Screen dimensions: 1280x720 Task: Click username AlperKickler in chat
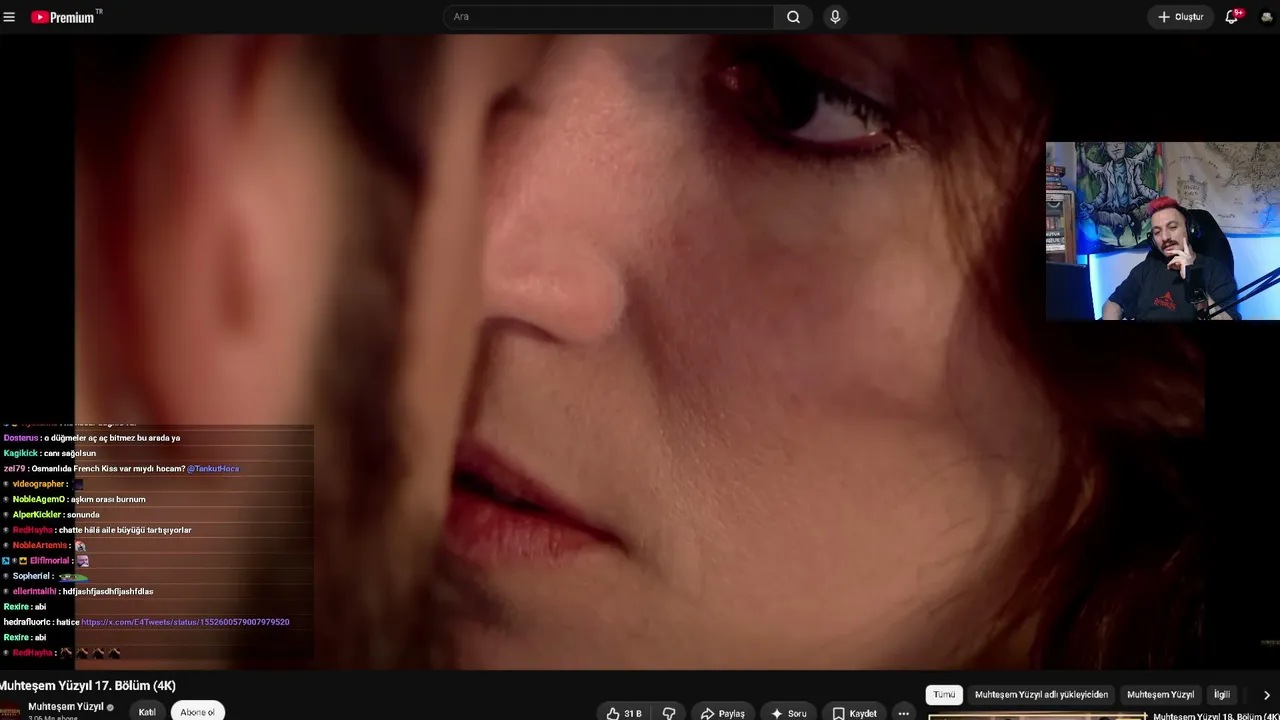[37, 515]
